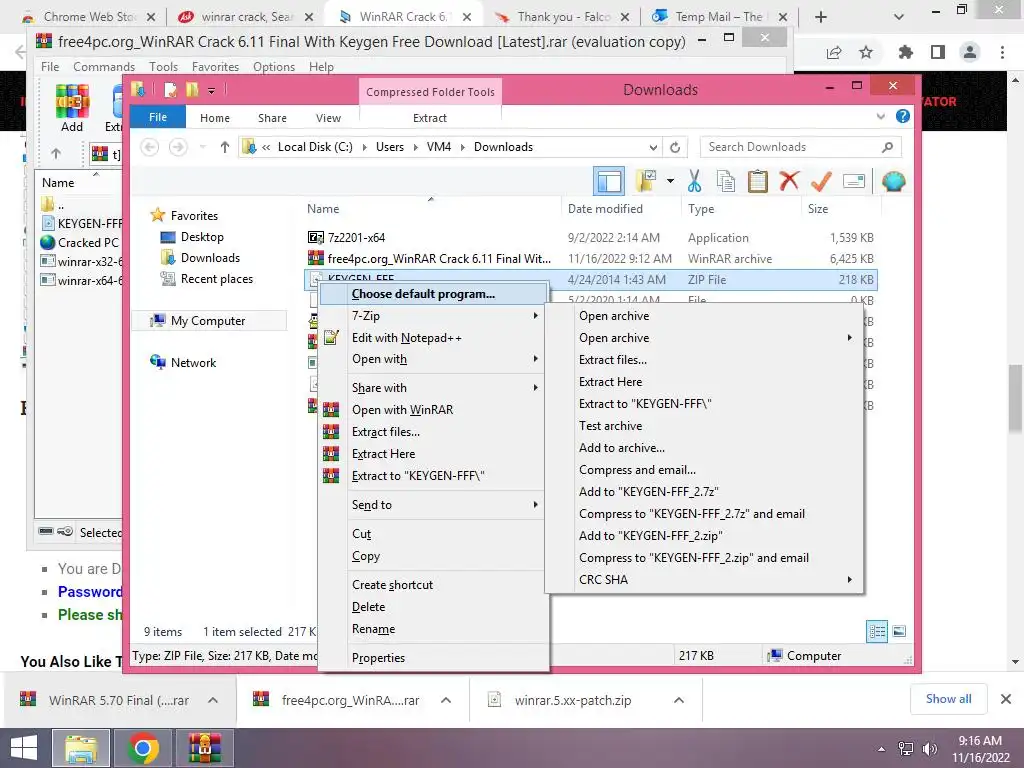The image size is (1024, 768).
Task: Open the address bar history dropdown
Action: (653, 147)
